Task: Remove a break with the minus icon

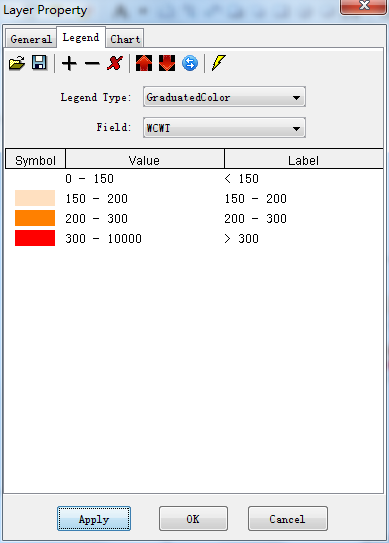Action: point(92,63)
